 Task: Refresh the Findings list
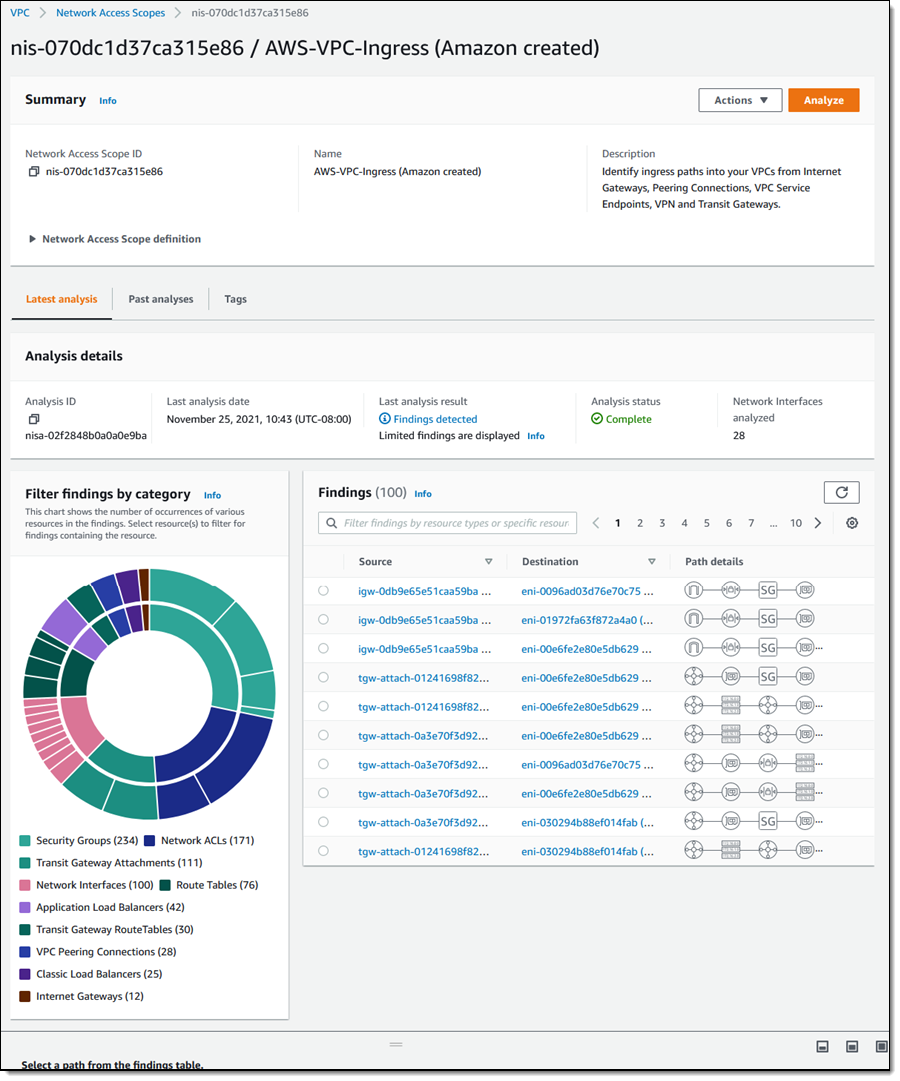841,493
